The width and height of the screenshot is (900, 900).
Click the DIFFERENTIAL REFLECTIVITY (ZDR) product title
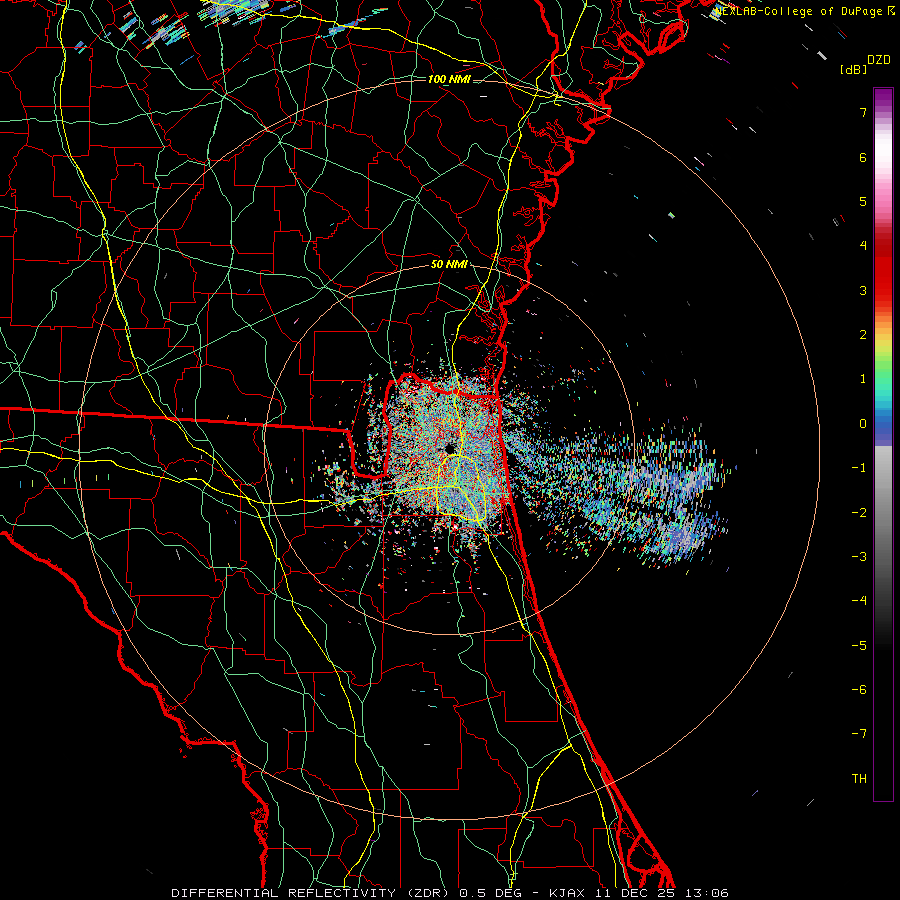[312, 893]
